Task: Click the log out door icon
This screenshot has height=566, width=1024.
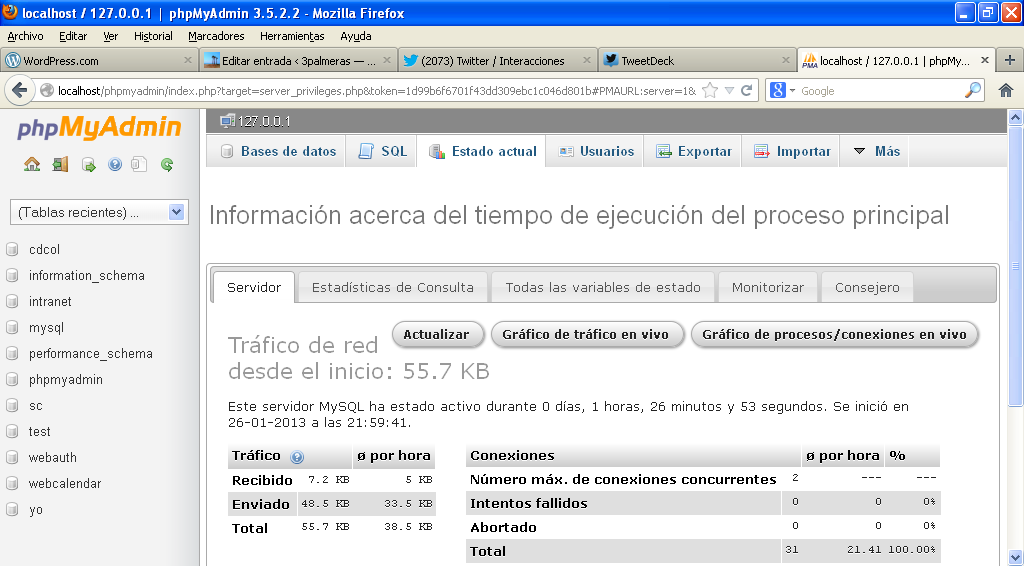Action: tap(60, 165)
